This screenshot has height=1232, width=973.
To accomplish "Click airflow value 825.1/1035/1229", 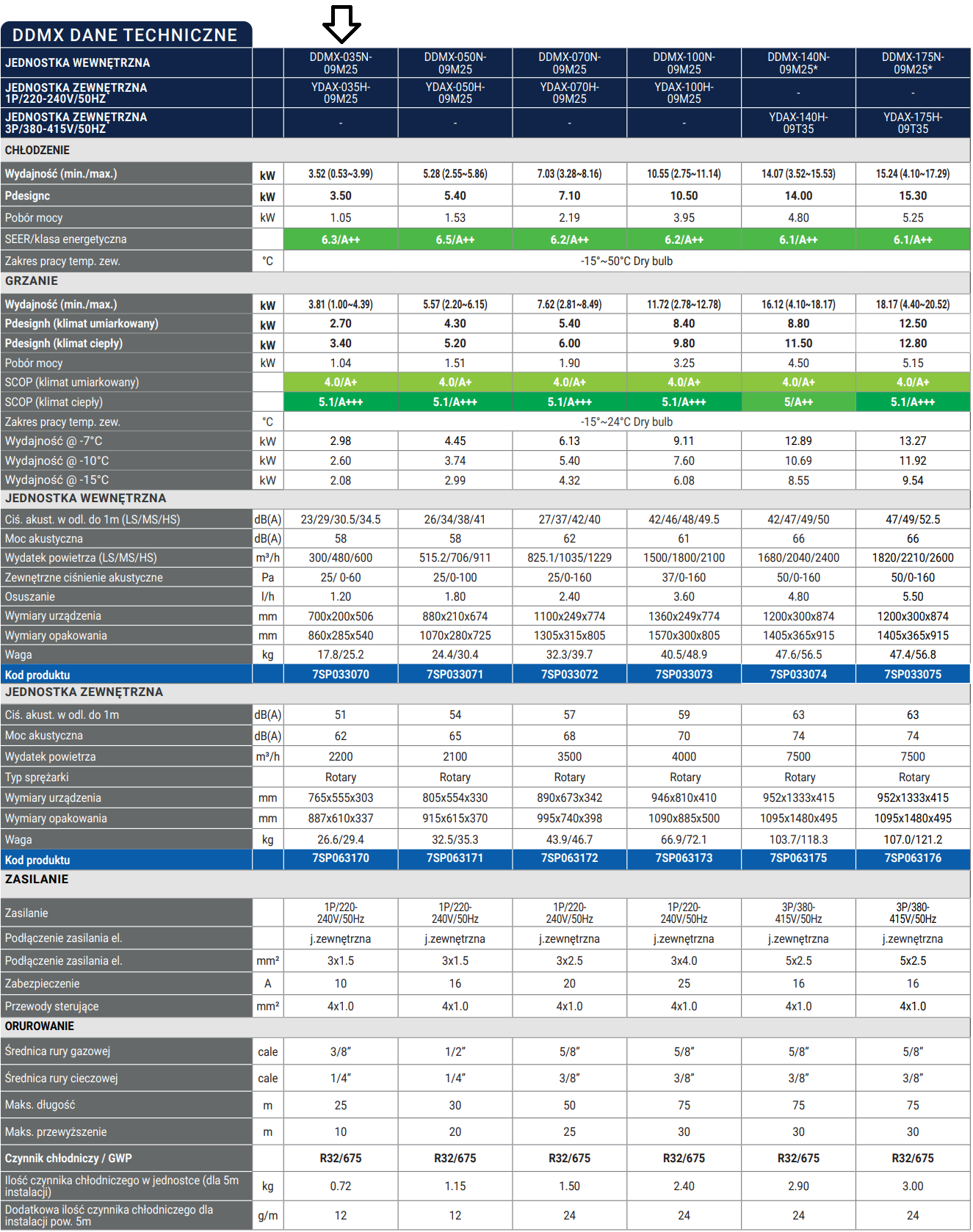I will click(x=570, y=558).
